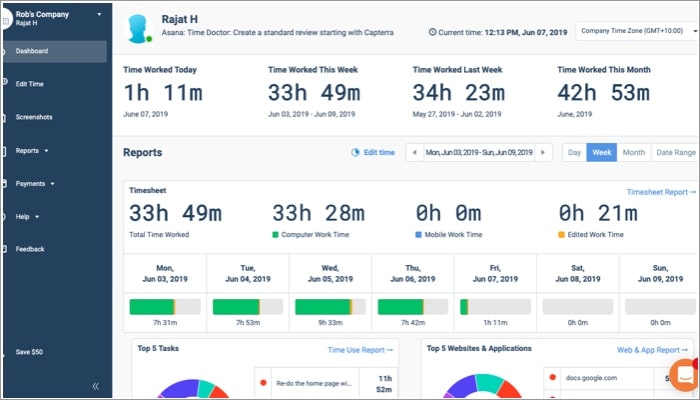Open the Timesheet Report link

[x=660, y=191]
